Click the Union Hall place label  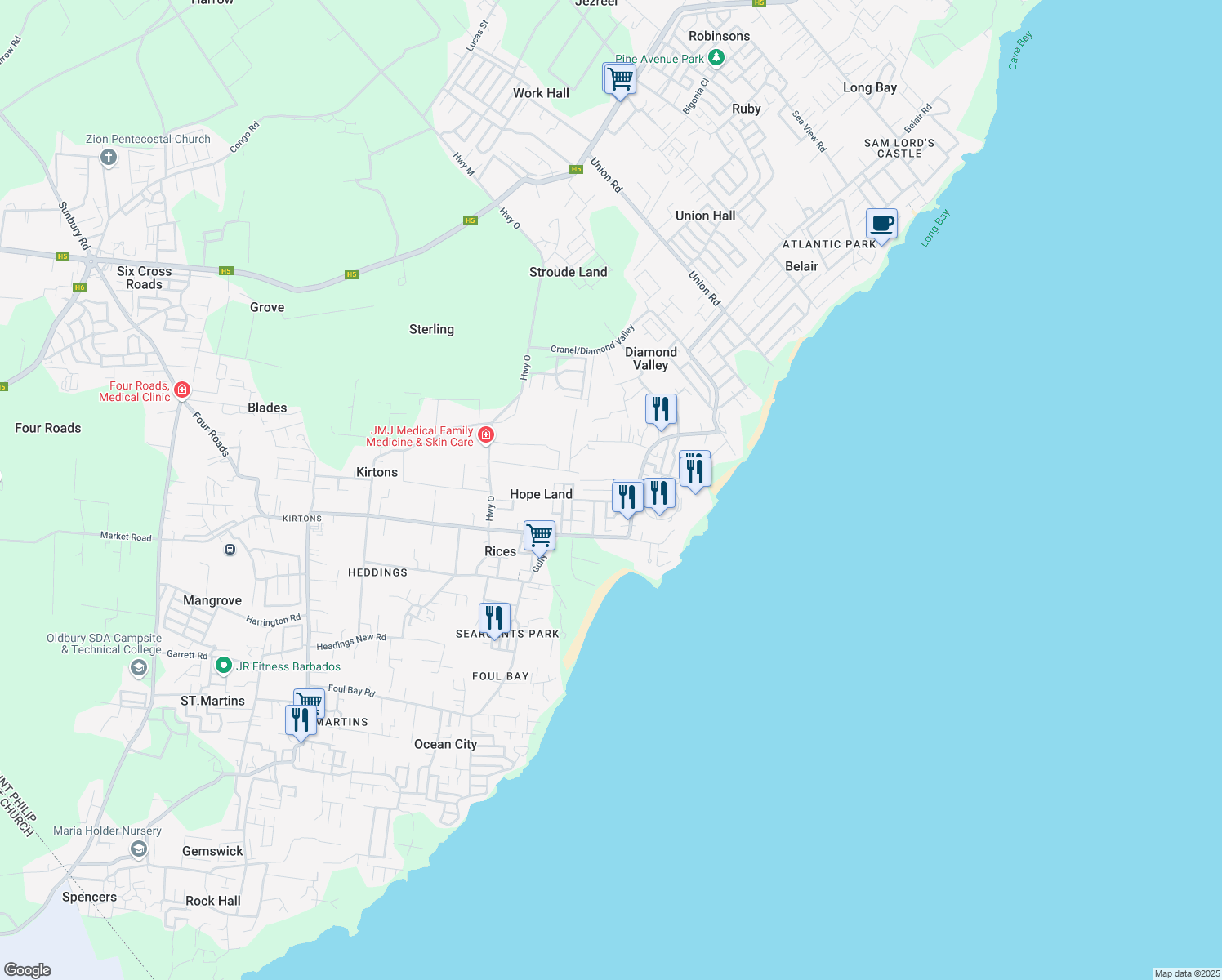click(705, 216)
